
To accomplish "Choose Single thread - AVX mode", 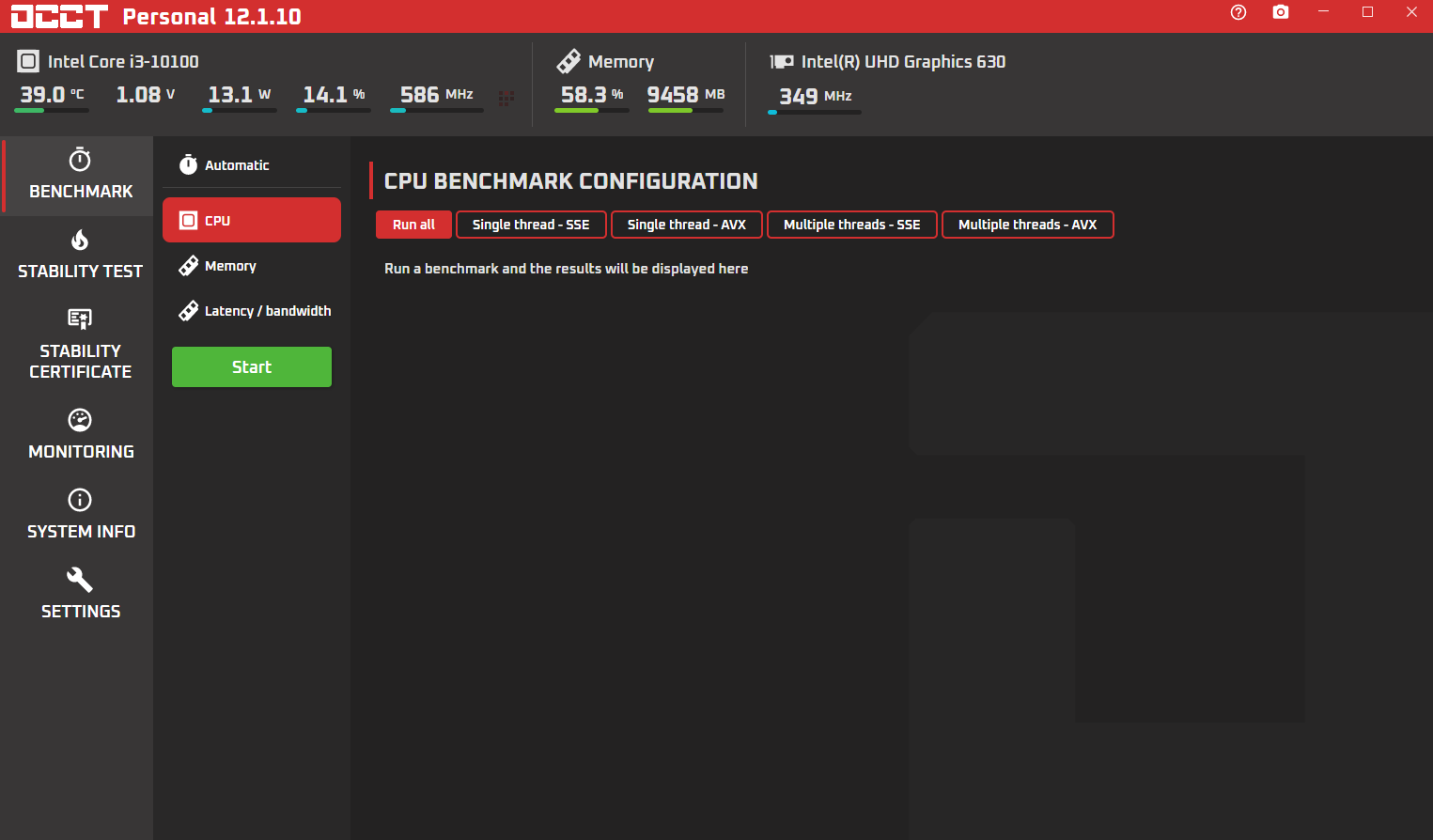I will [686, 225].
